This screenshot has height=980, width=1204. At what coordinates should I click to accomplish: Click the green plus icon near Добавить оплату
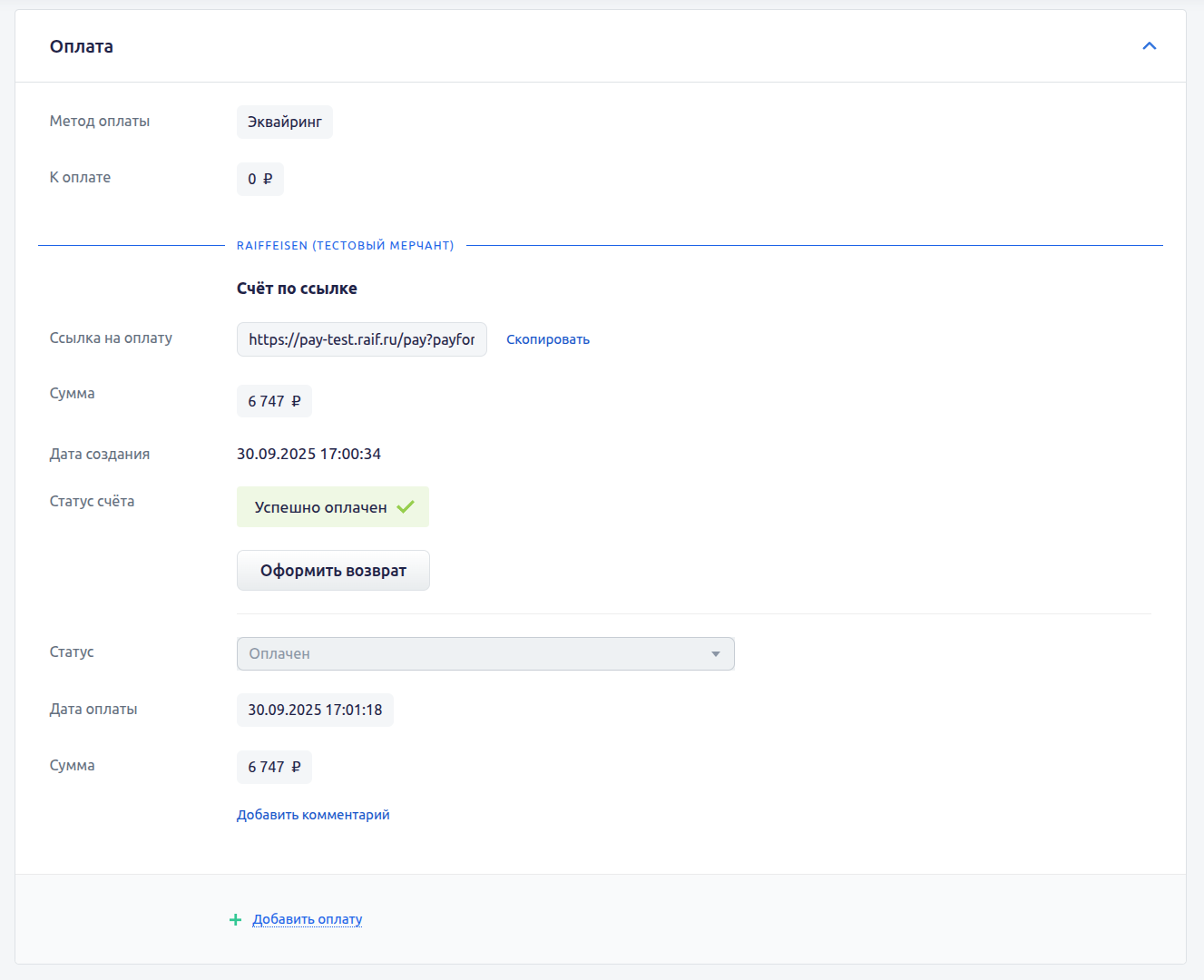tap(235, 920)
